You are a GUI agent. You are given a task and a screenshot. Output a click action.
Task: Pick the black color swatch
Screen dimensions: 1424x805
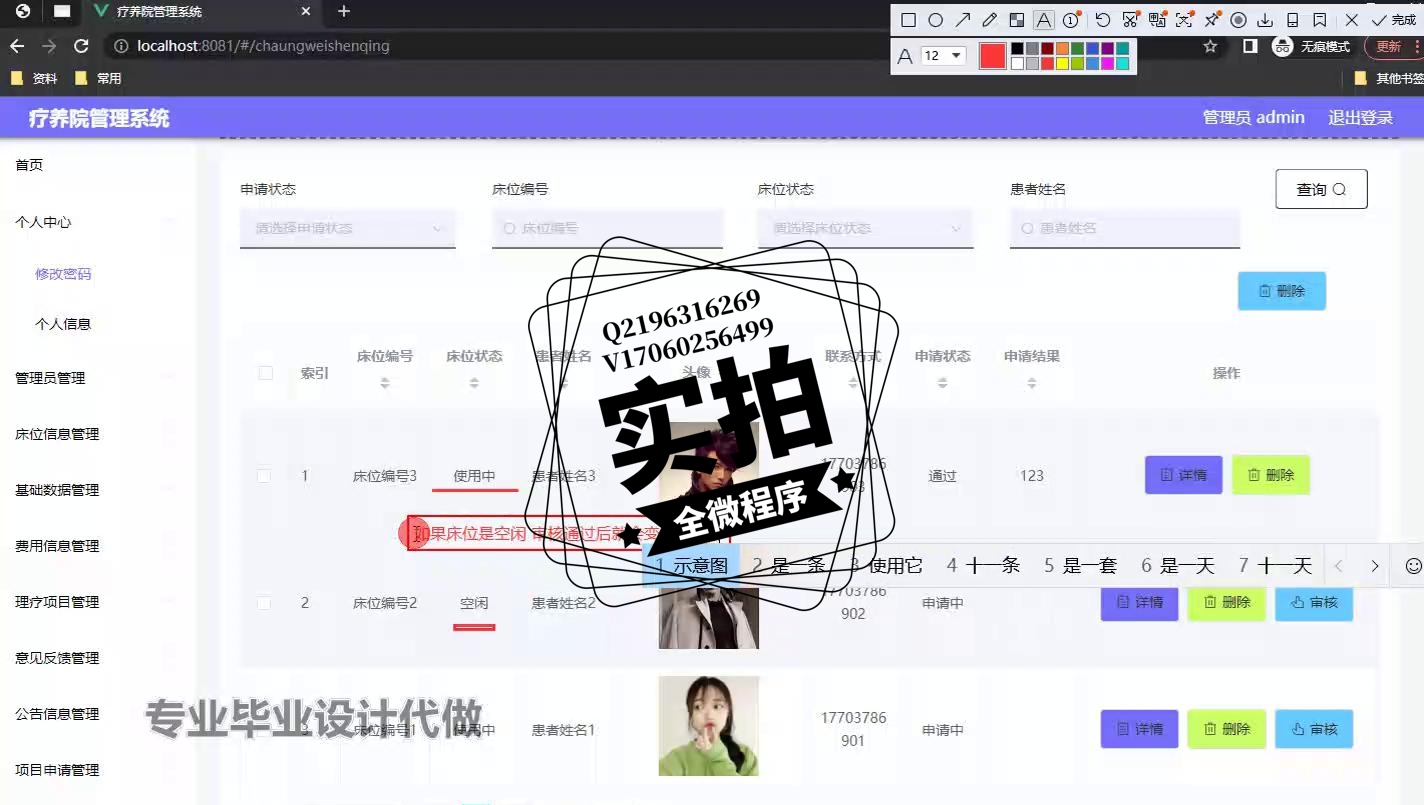(x=1017, y=48)
